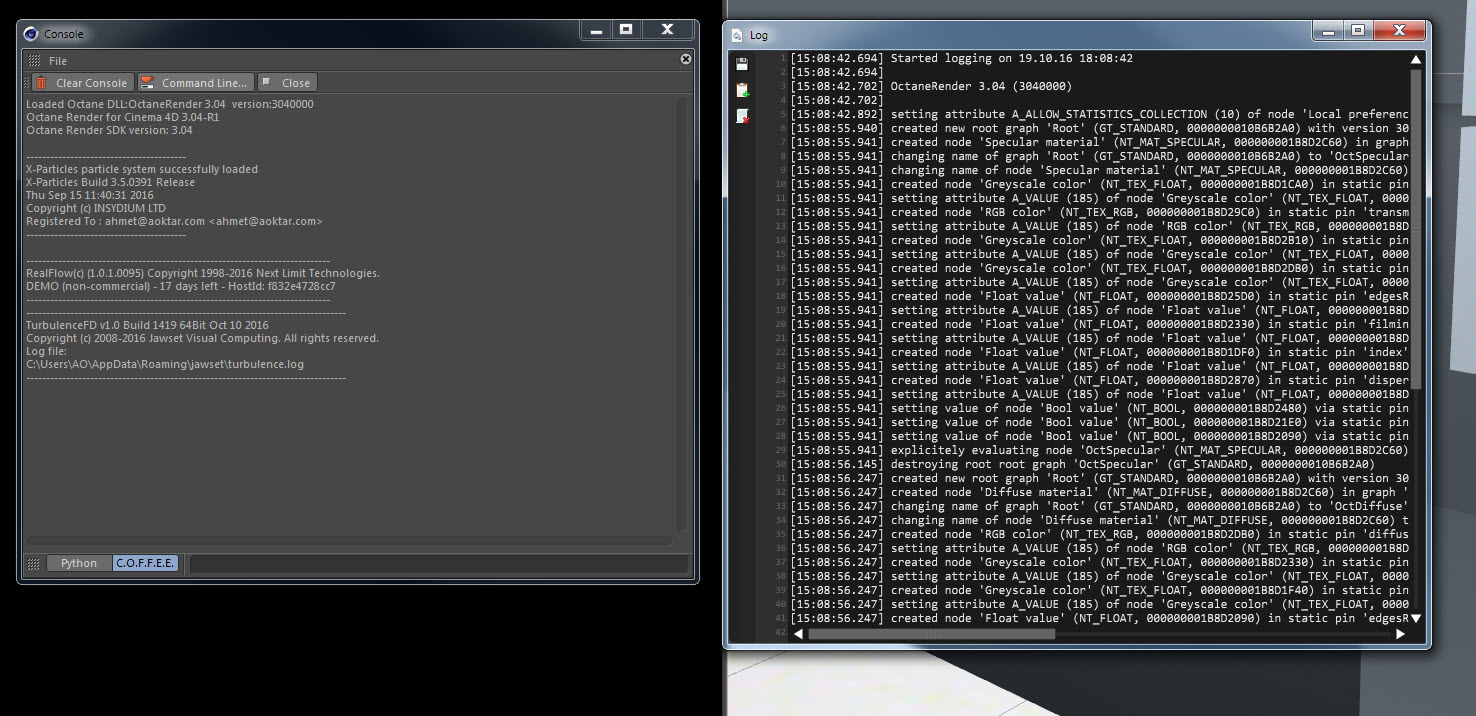Click 'DEMO (non-commercial) - 17 days left' line
This screenshot has width=1476, height=716.
[181, 286]
